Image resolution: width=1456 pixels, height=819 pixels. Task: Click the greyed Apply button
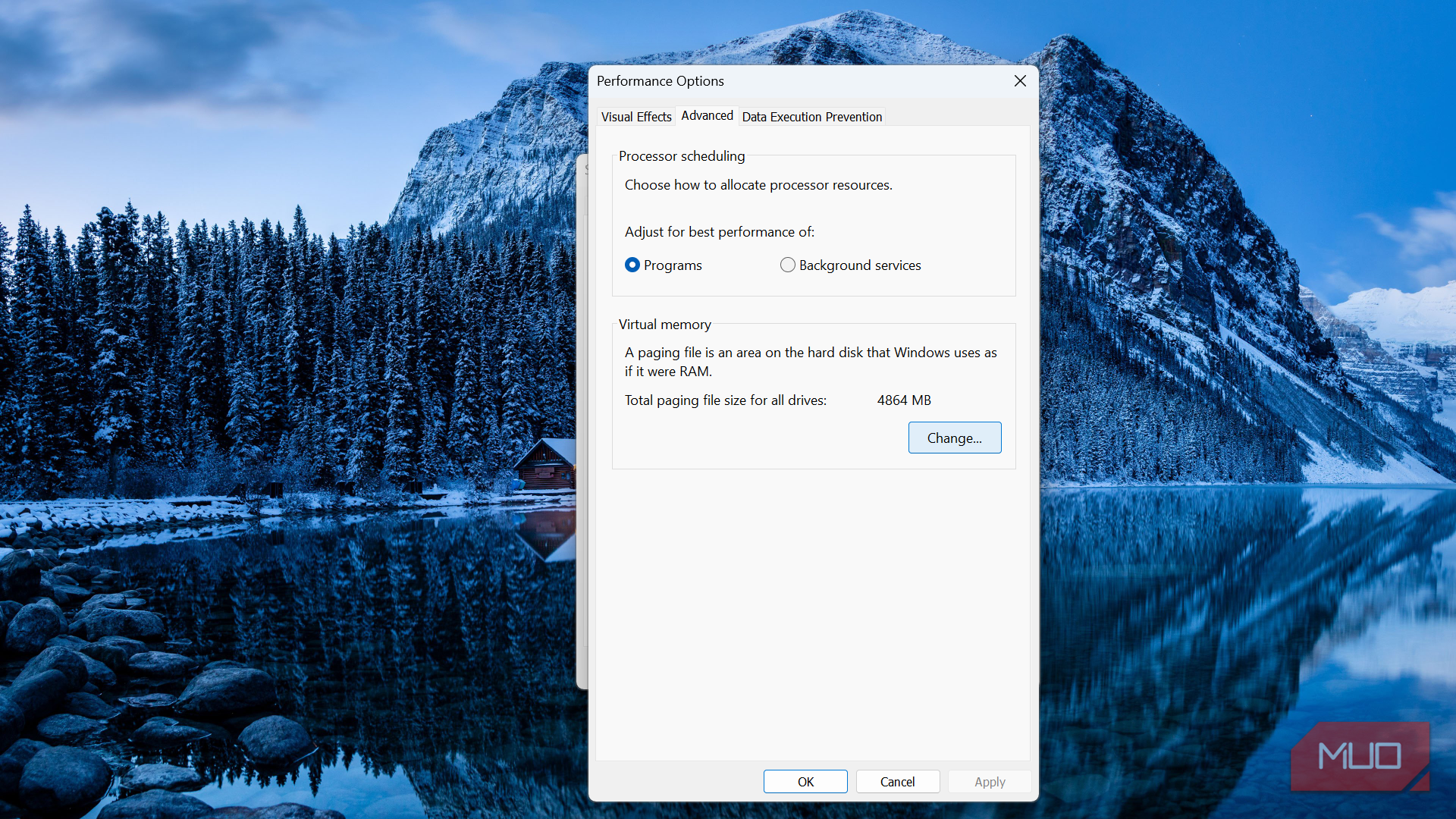[x=990, y=781]
